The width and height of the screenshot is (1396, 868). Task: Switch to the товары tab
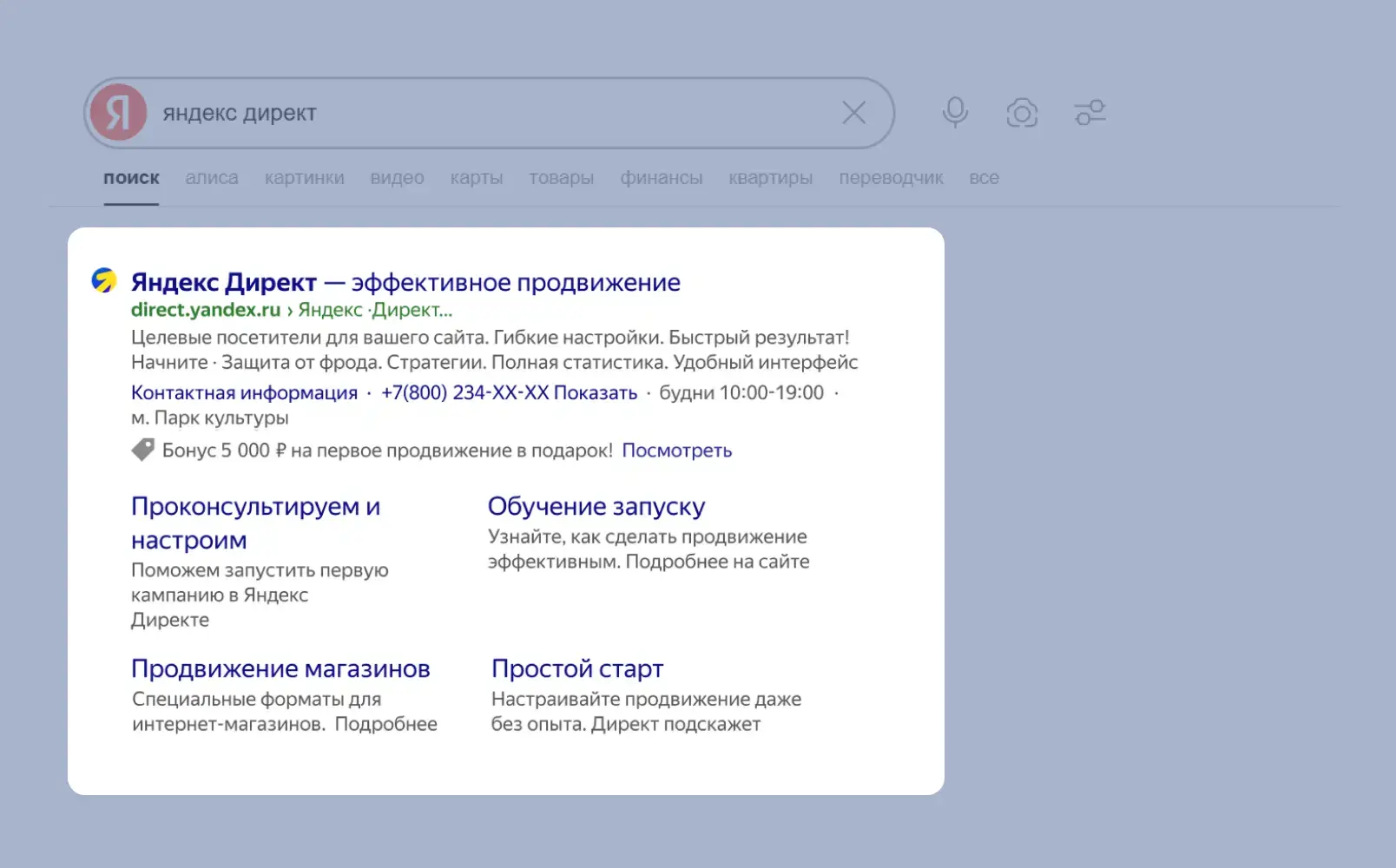[x=562, y=178]
